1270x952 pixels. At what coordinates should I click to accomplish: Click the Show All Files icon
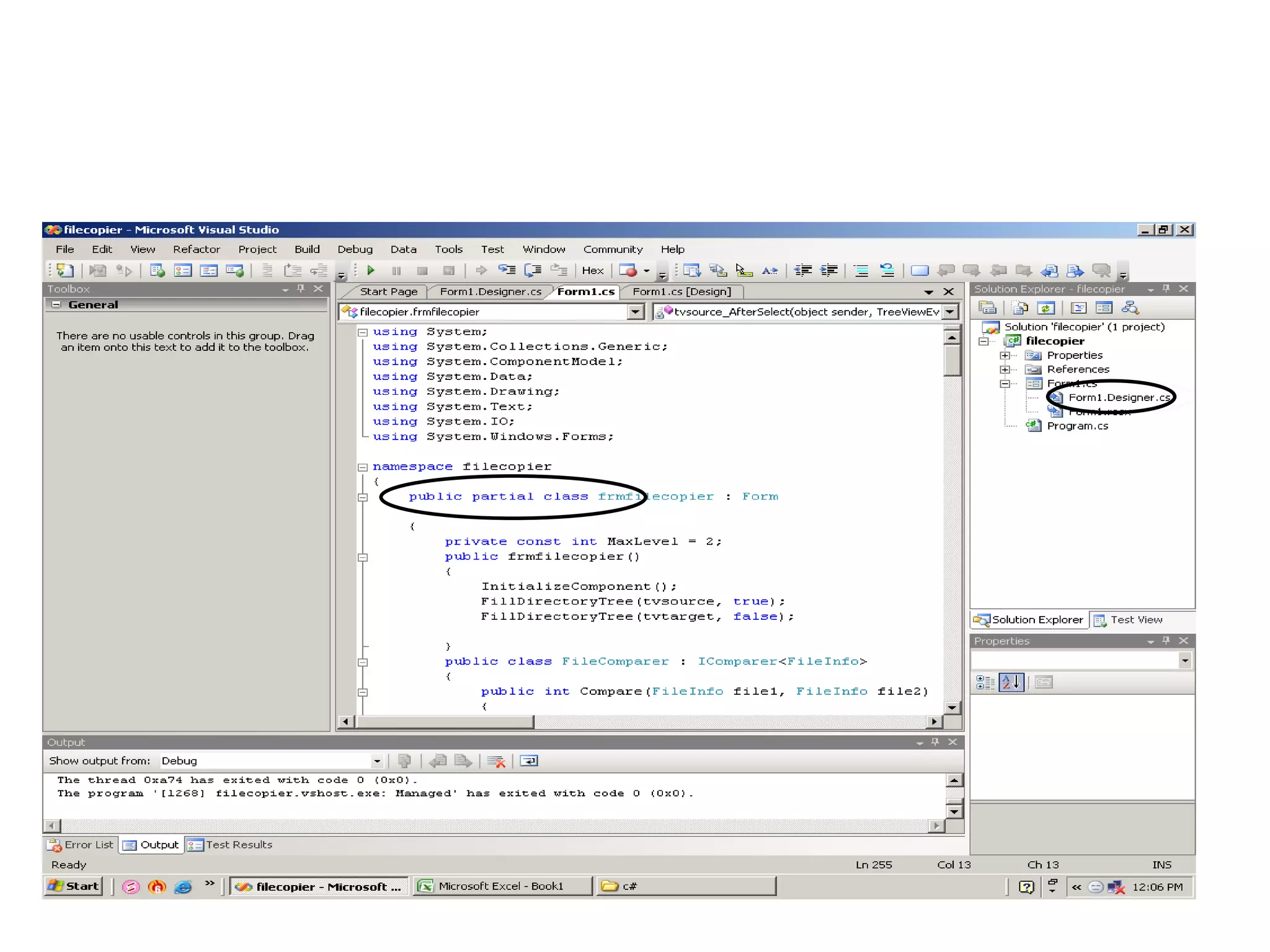pyautogui.click(x=1020, y=308)
